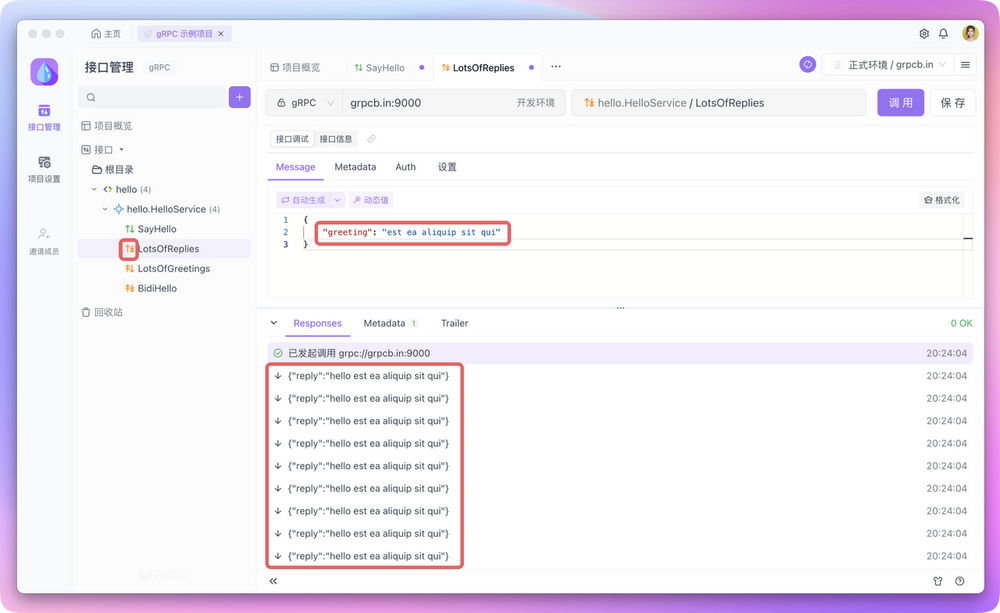Click the refresh sync icon near environment selector

(x=807, y=63)
